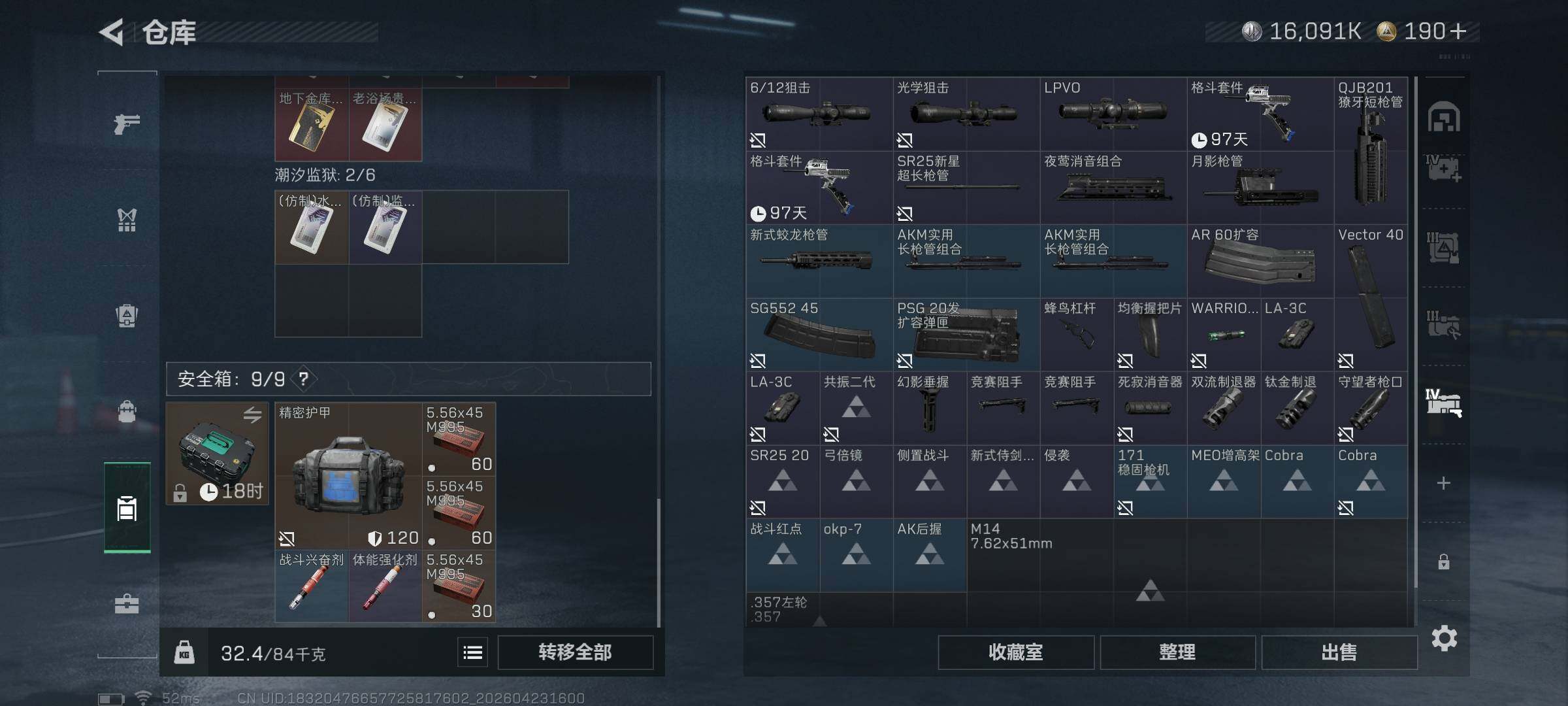1568x706 pixels.
Task: Click the 出售 sell button
Action: (x=1339, y=652)
